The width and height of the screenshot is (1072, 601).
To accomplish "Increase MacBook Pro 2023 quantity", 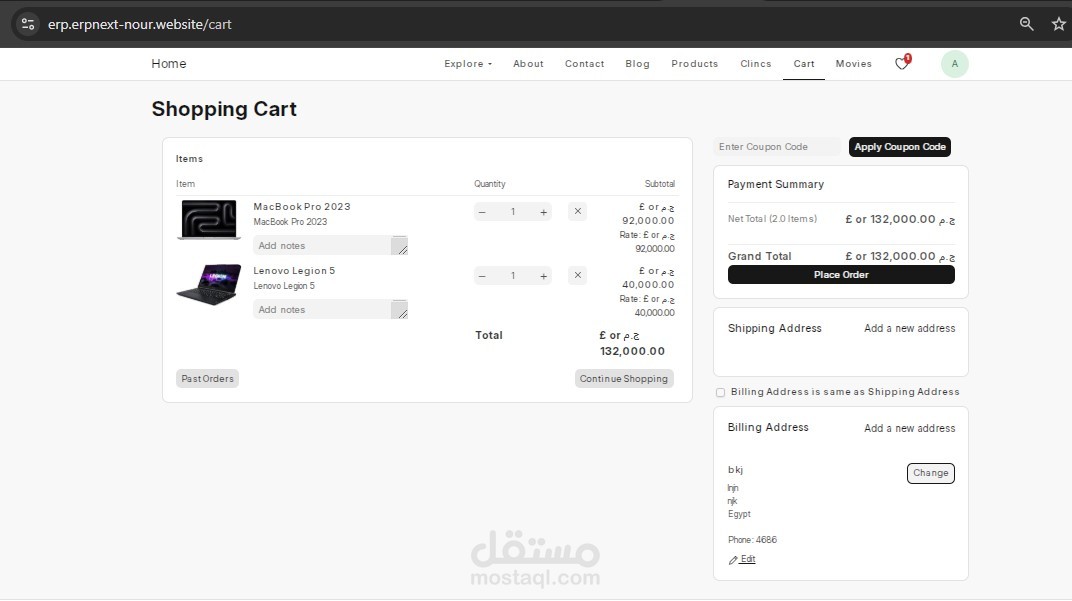I will [x=544, y=212].
